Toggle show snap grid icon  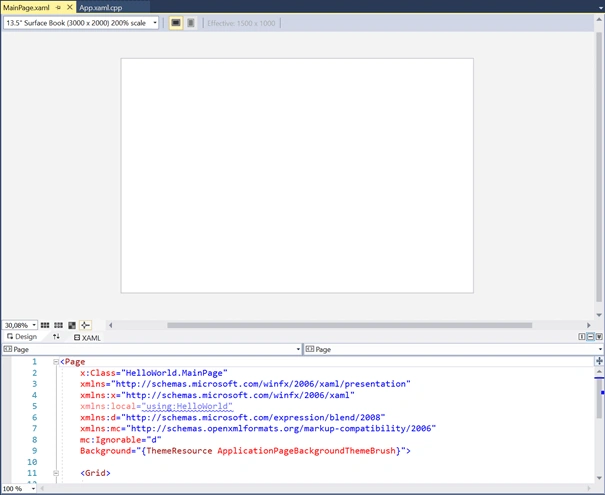click(45, 325)
